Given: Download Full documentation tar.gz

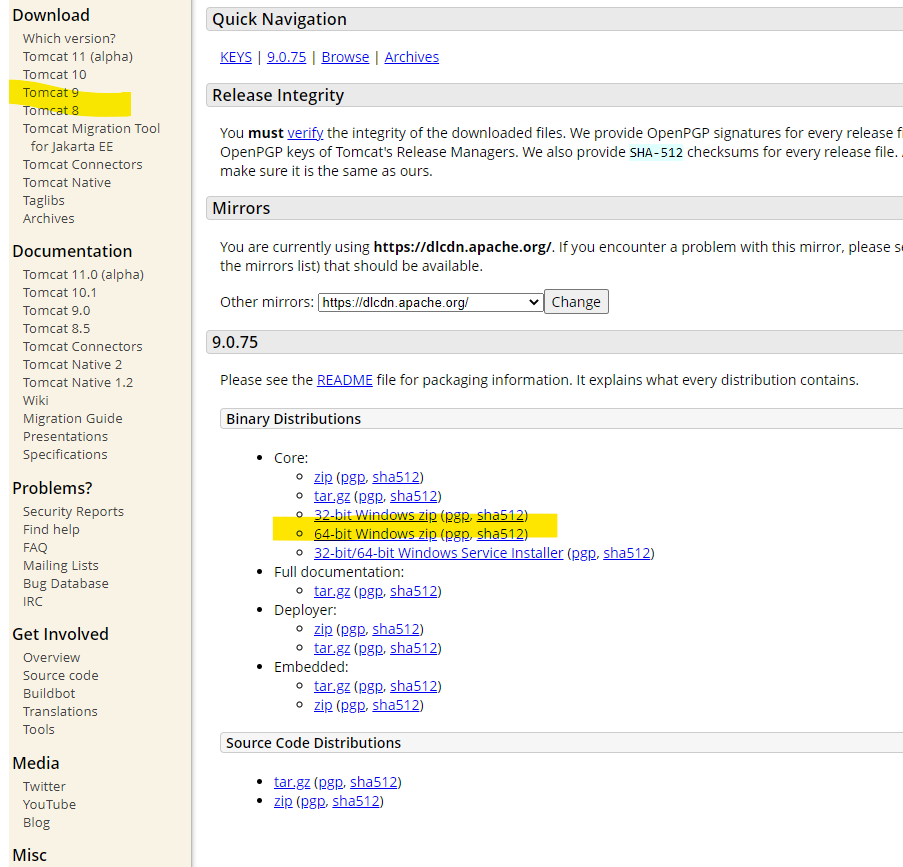Looking at the screenshot, I should tap(332, 591).
